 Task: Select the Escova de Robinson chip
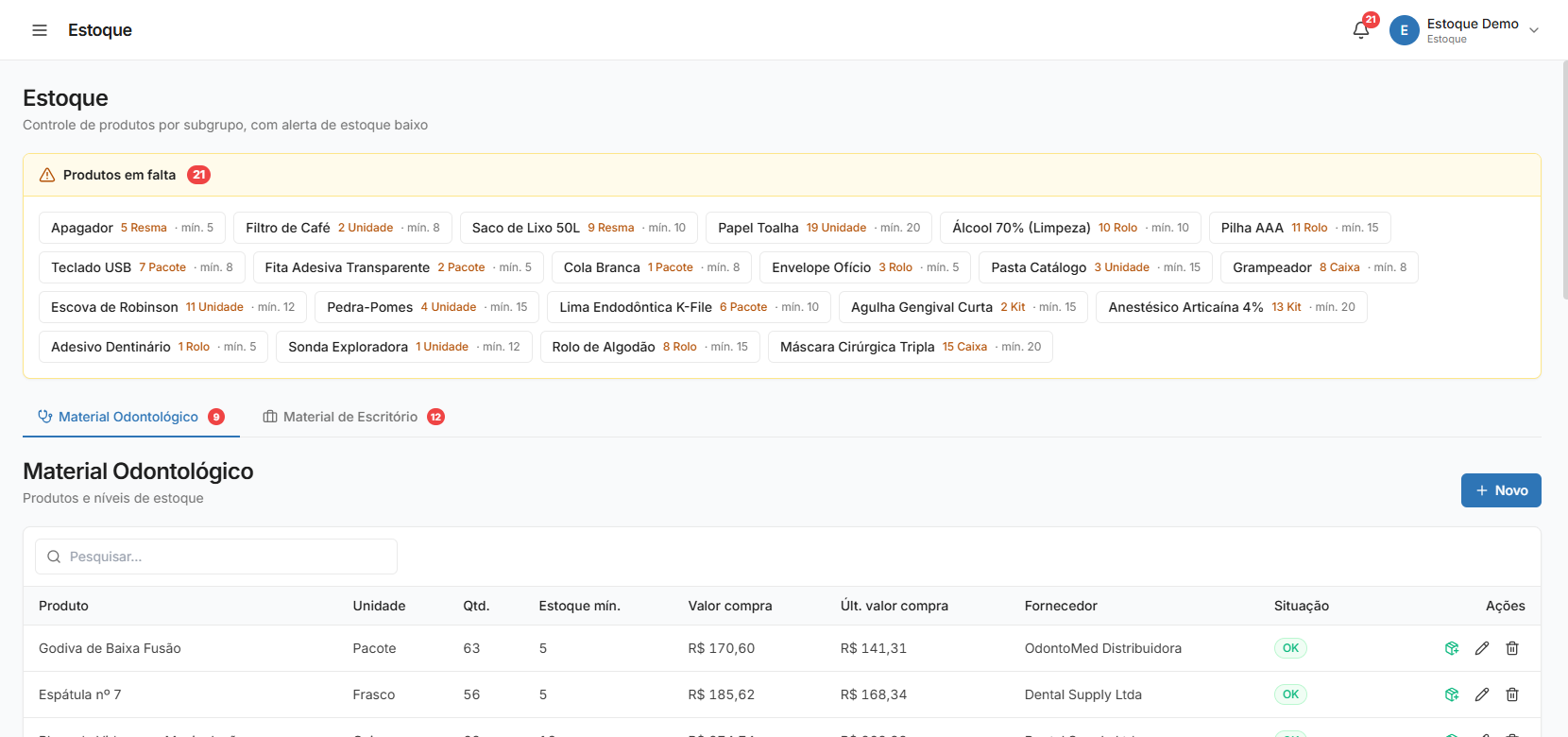(x=173, y=307)
